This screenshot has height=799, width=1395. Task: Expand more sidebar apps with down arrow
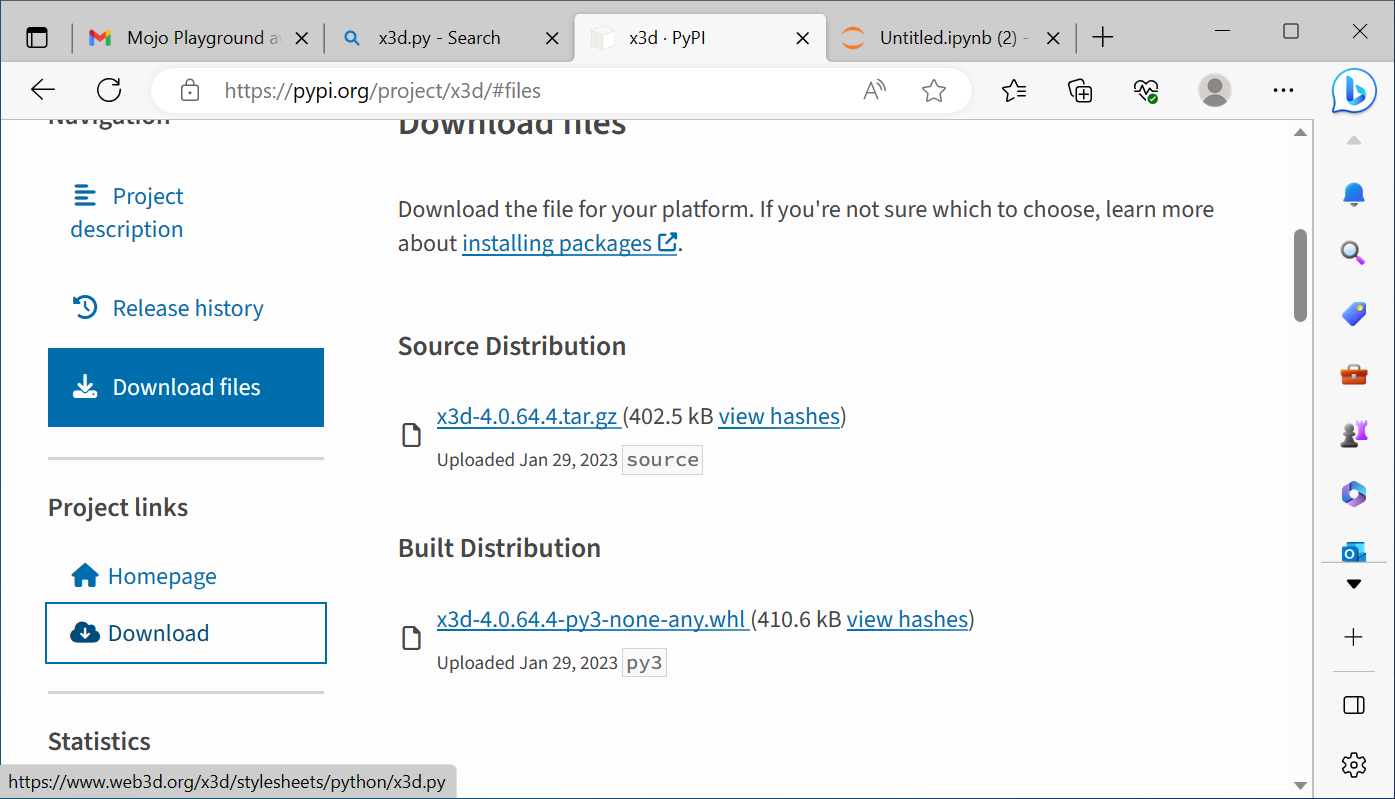1353,584
